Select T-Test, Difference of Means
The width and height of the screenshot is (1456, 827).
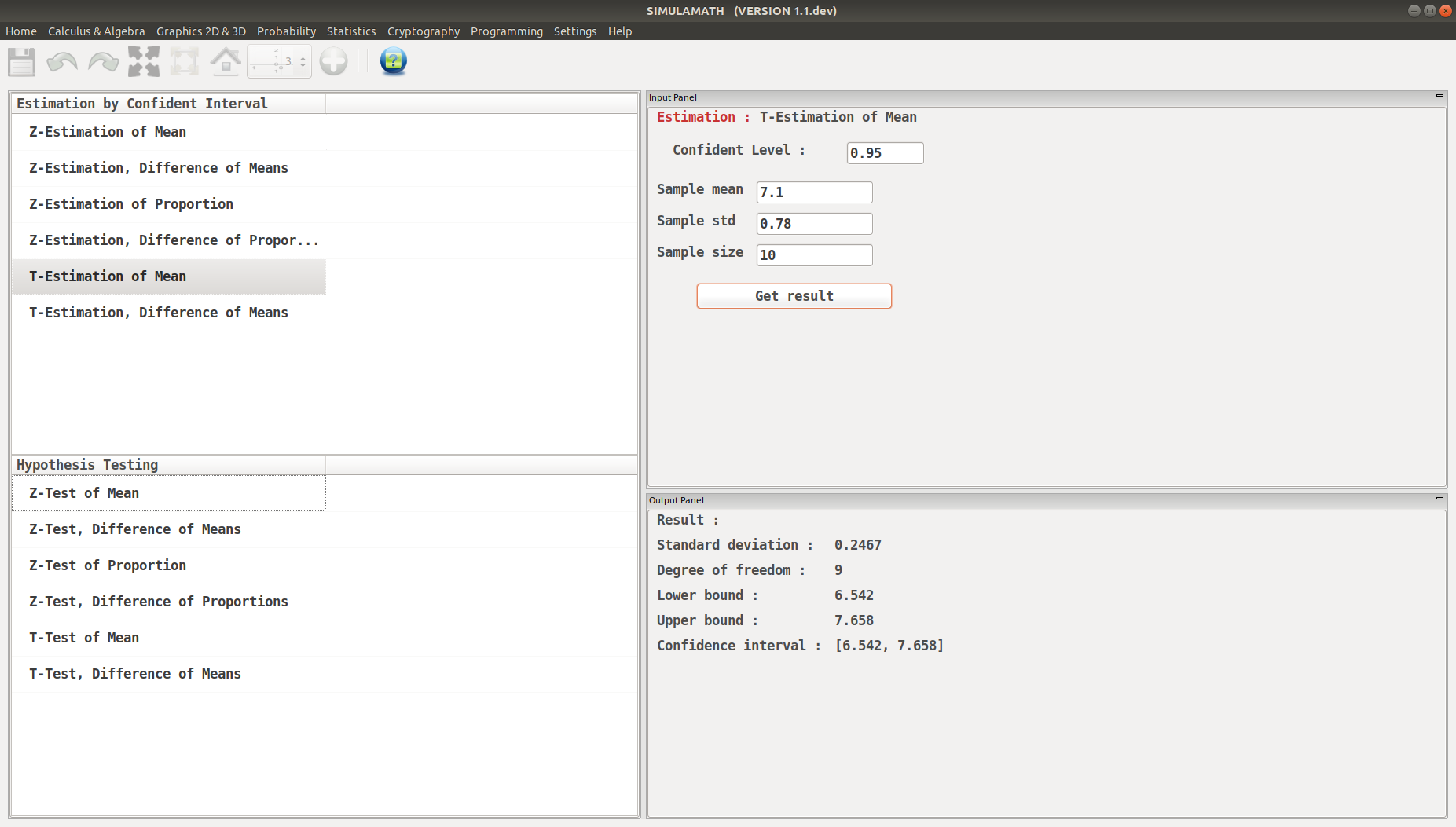169,674
